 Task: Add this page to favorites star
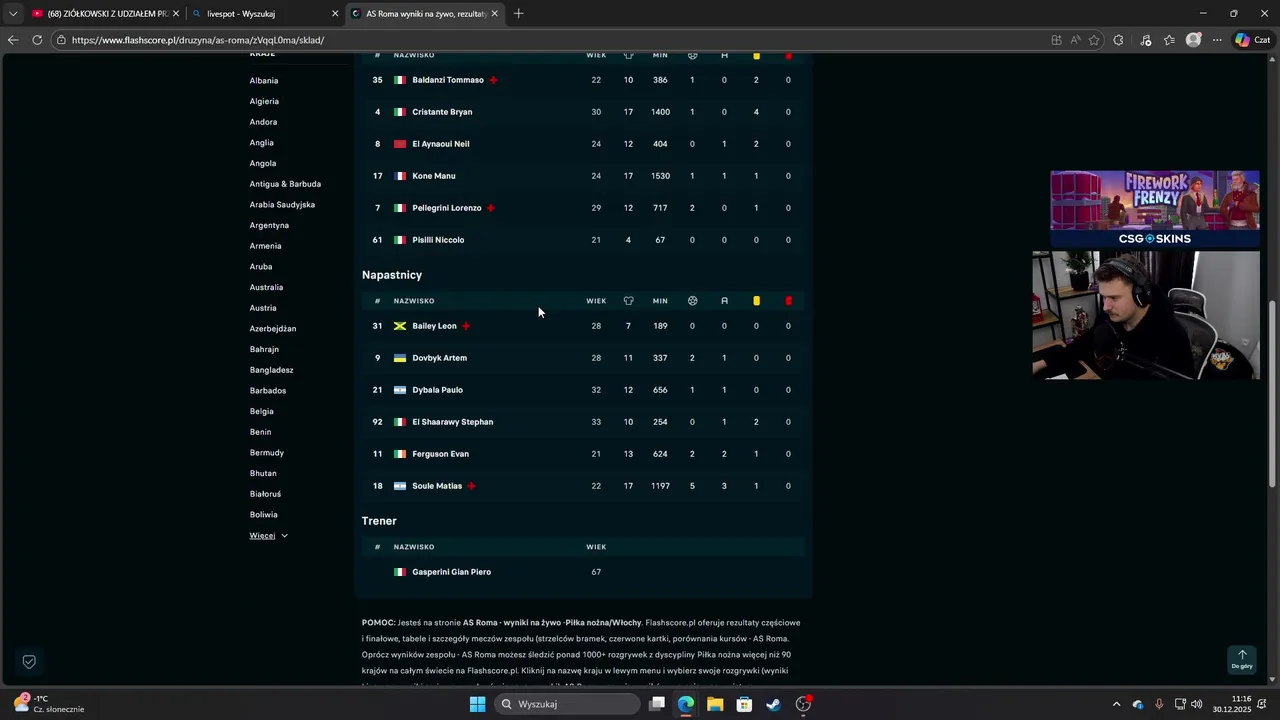pos(1094,40)
